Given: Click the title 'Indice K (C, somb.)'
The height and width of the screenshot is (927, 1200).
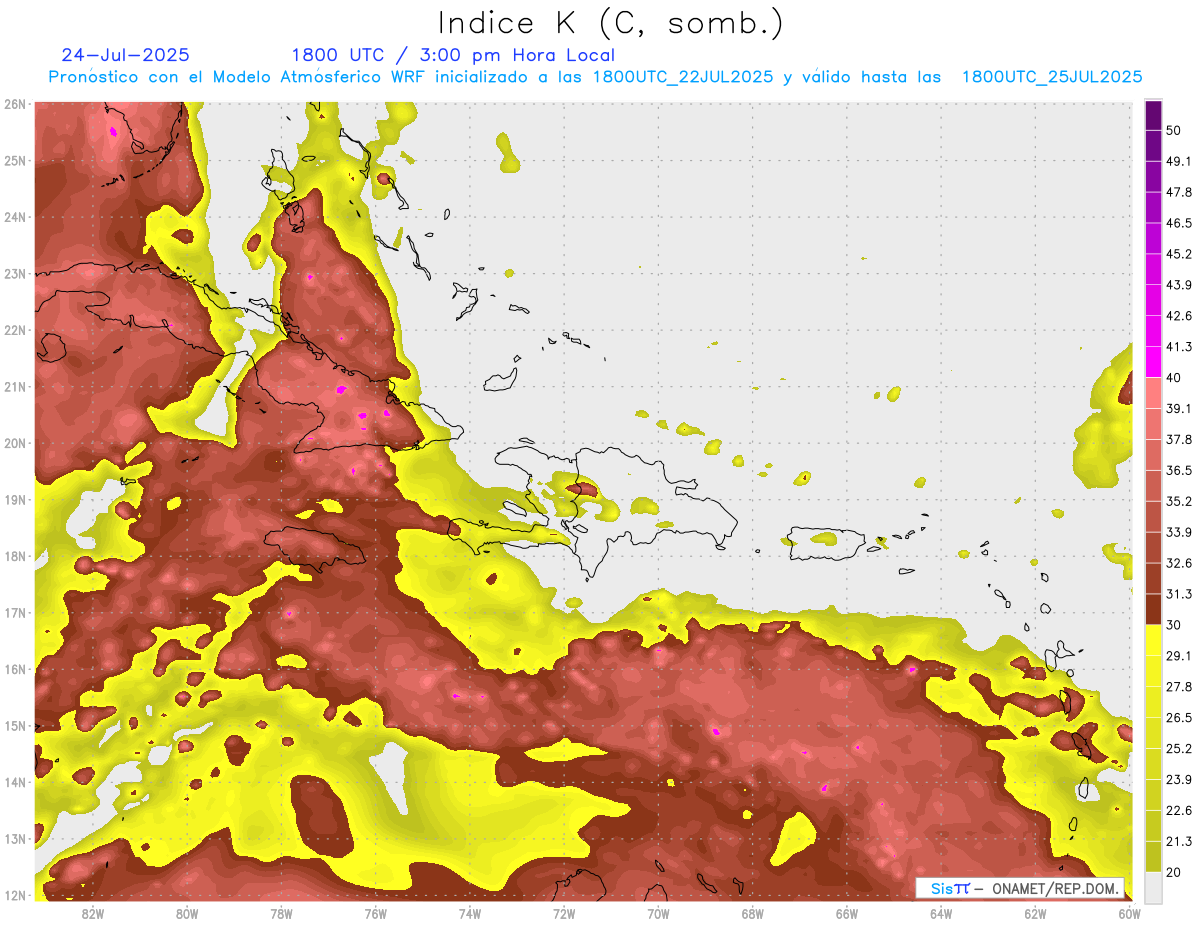Looking at the screenshot, I should coord(611,24).
